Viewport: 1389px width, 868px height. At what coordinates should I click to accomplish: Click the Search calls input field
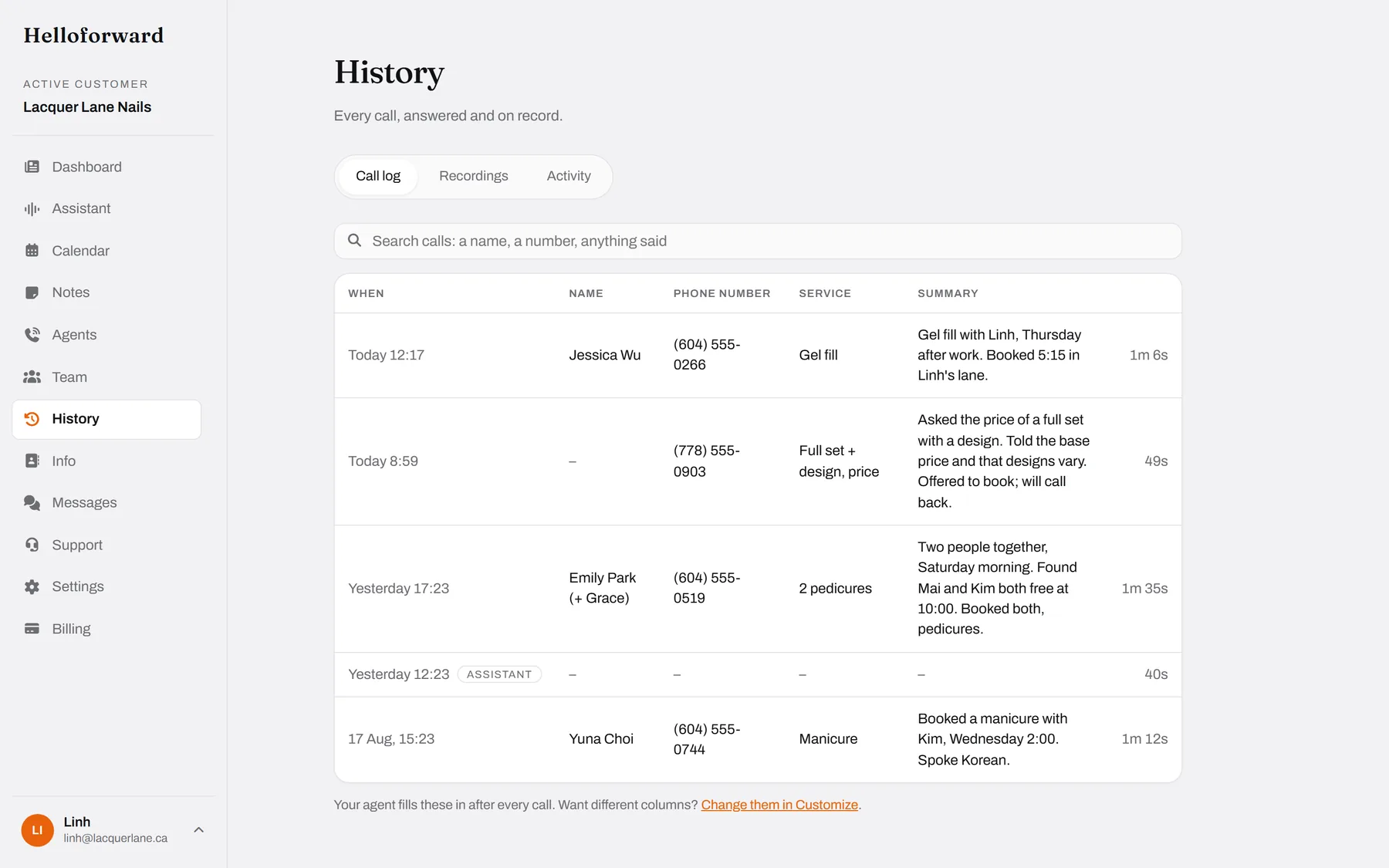click(758, 241)
